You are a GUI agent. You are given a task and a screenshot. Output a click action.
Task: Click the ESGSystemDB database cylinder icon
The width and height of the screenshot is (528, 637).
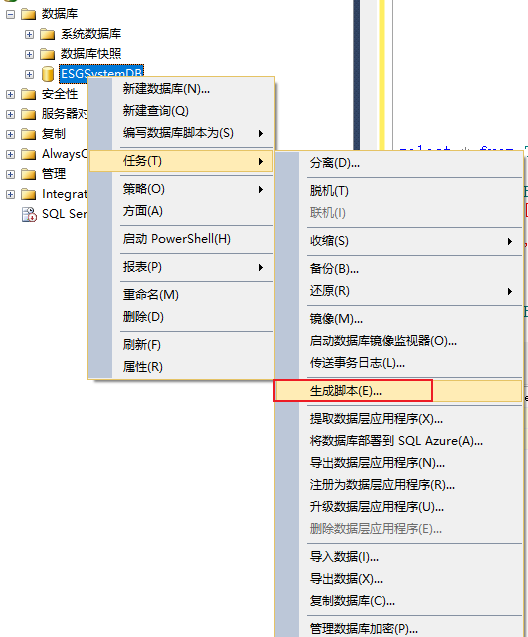(x=48, y=74)
